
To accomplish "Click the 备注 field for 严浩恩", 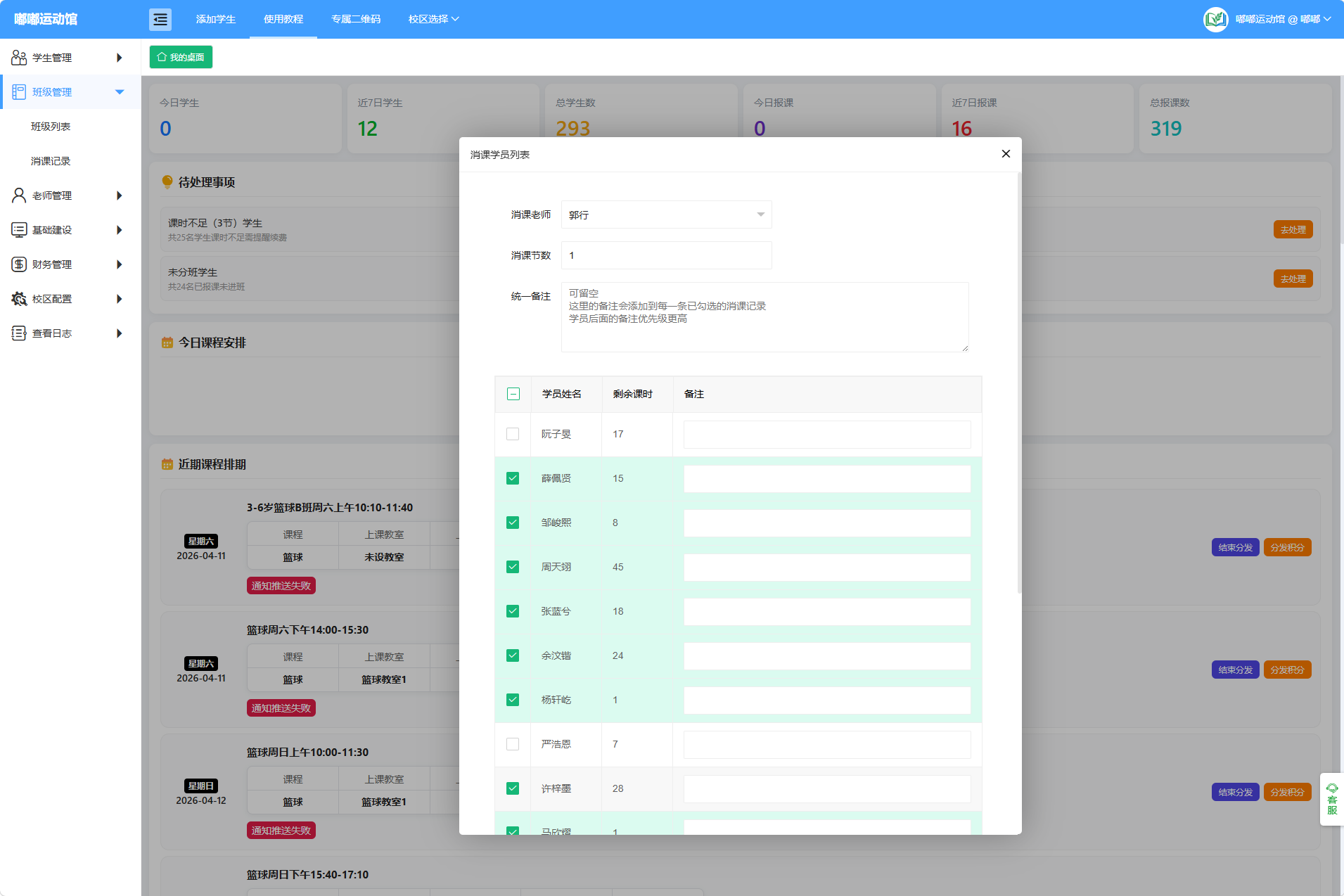I will point(827,745).
